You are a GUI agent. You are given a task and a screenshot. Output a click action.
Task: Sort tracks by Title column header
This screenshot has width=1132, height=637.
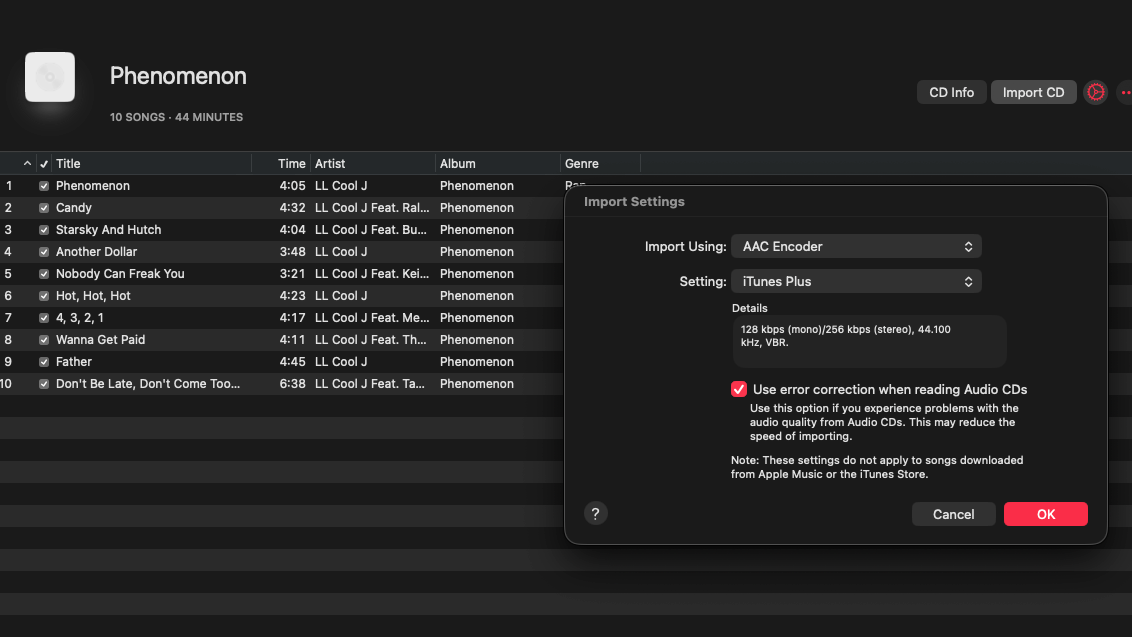click(69, 164)
